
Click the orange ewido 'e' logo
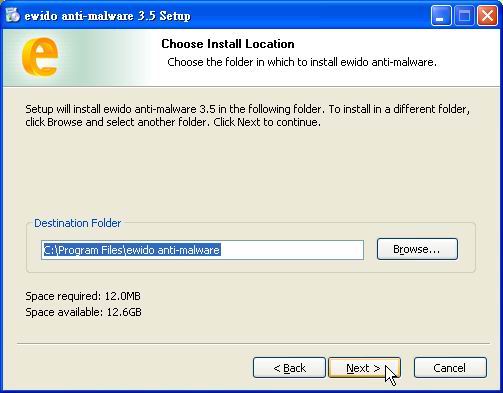pos(40,56)
